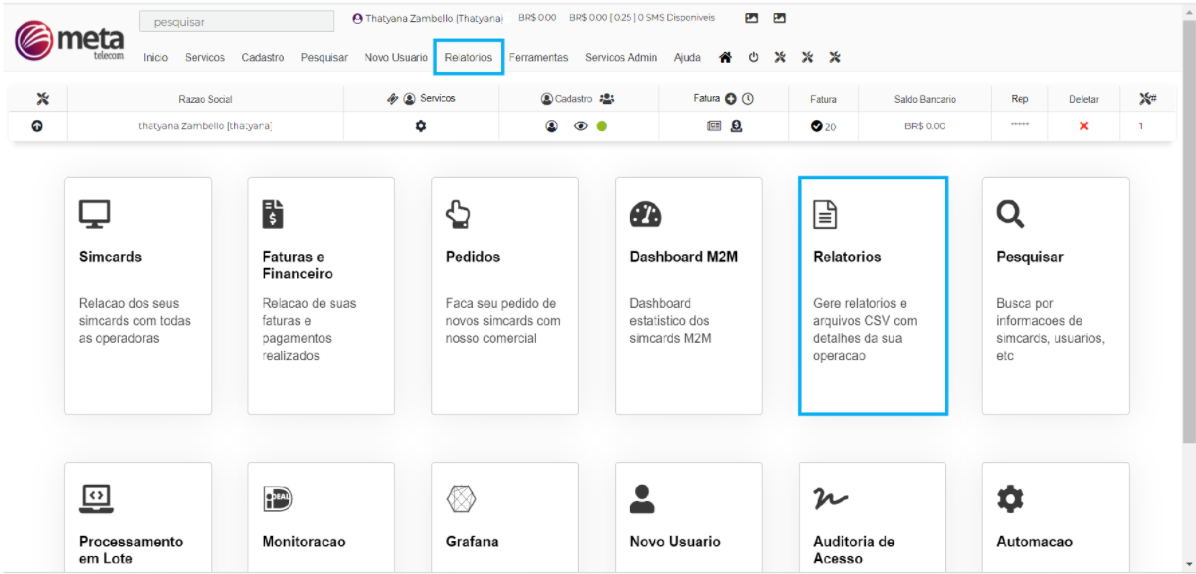This screenshot has height=574, width=1196.
Task: Click the hexagon icon on Grafana card
Action: point(461,499)
